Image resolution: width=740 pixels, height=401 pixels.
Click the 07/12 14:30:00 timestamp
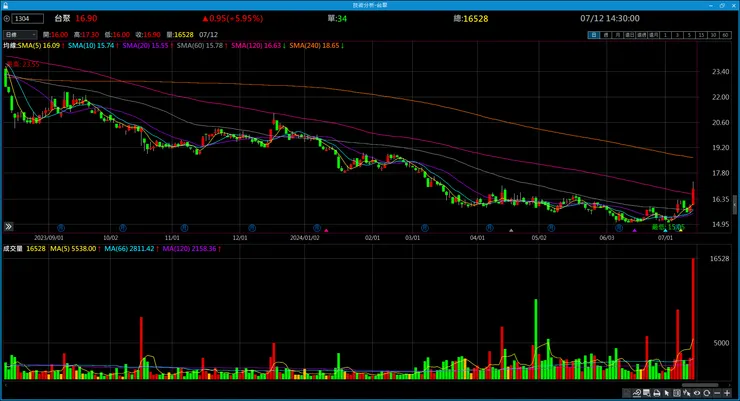610,18
